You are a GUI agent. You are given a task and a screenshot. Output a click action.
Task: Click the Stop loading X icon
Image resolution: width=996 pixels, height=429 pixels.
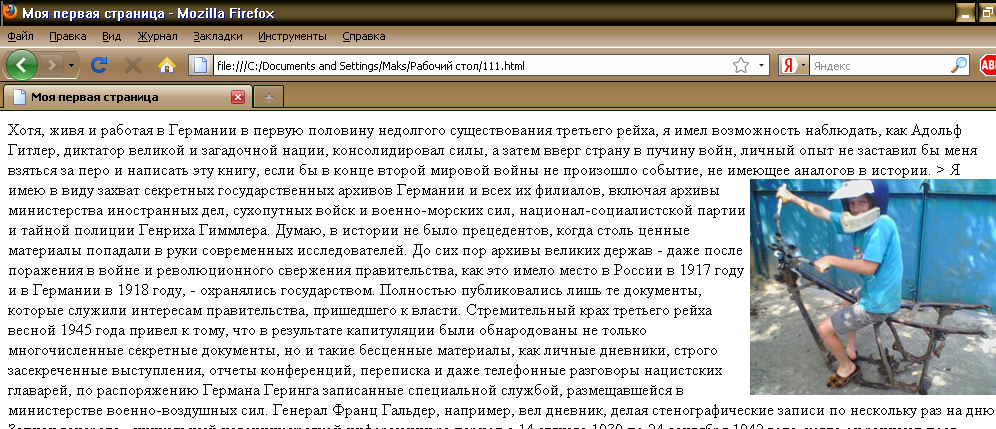coord(133,65)
